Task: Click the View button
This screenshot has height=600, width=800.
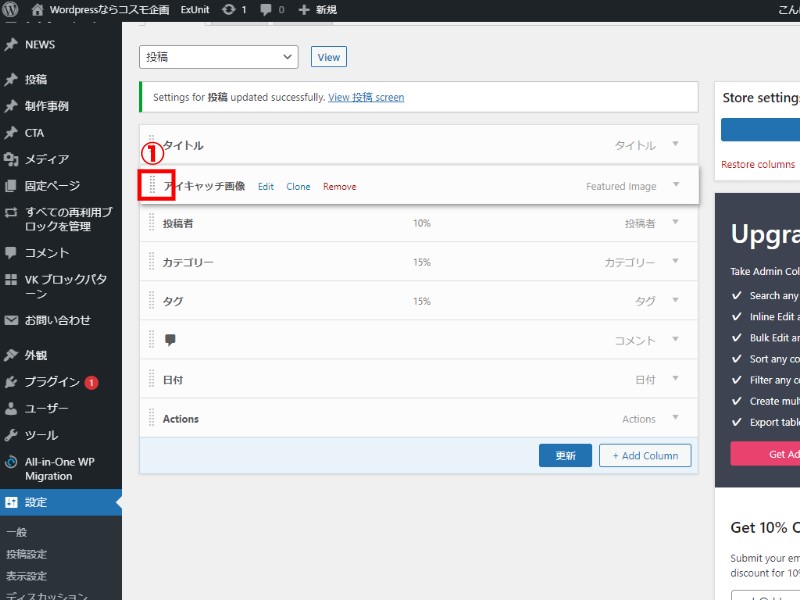Action: pyautogui.click(x=328, y=57)
